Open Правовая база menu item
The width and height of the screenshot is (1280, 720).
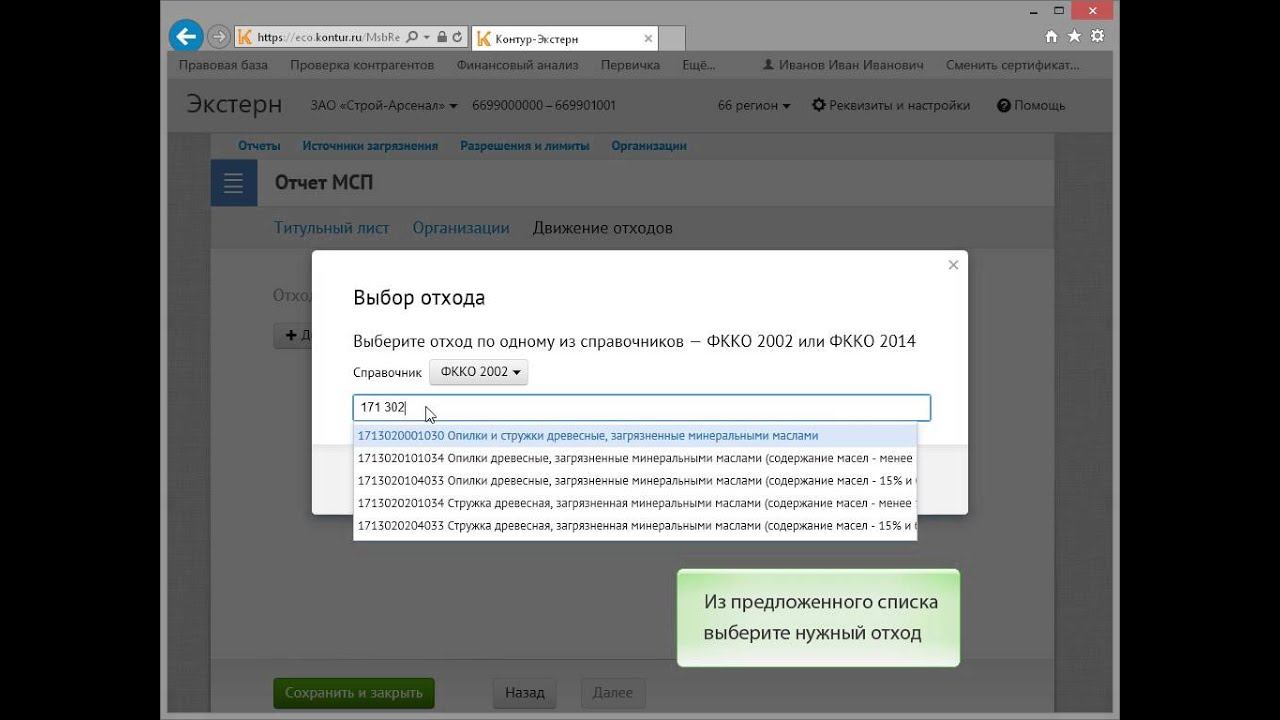coord(223,65)
